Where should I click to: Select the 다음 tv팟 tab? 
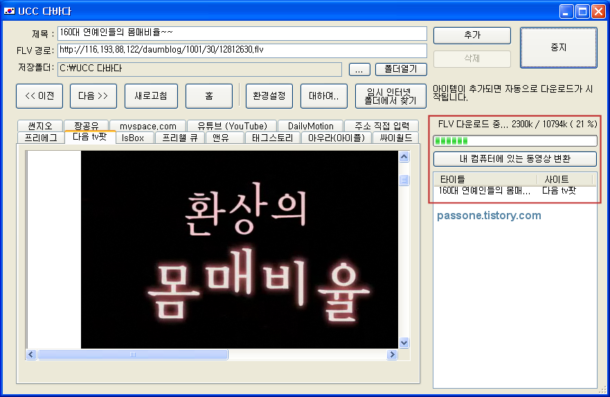click(x=89, y=137)
